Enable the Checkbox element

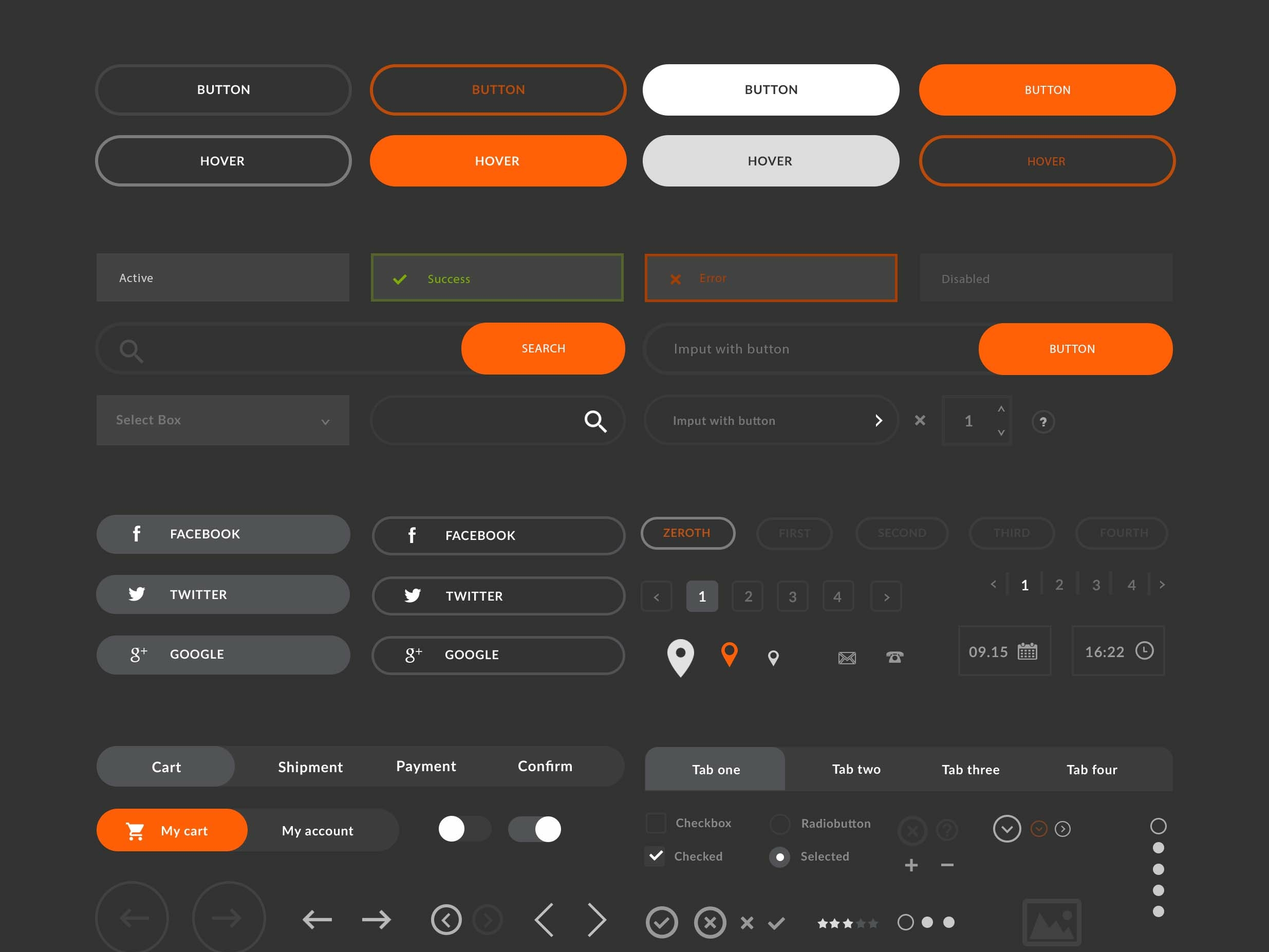pos(656,823)
